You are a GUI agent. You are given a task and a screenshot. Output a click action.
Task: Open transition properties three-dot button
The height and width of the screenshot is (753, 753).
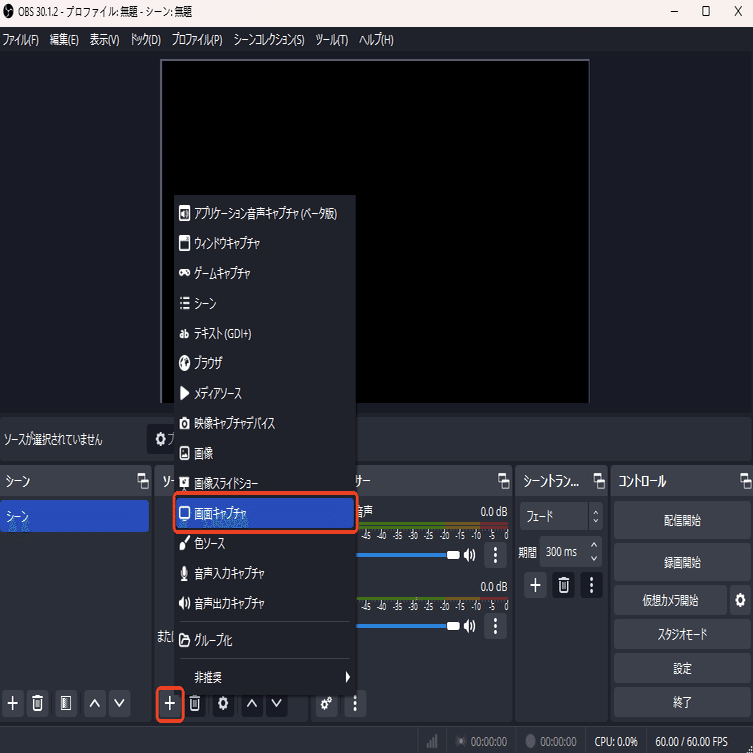click(591, 585)
